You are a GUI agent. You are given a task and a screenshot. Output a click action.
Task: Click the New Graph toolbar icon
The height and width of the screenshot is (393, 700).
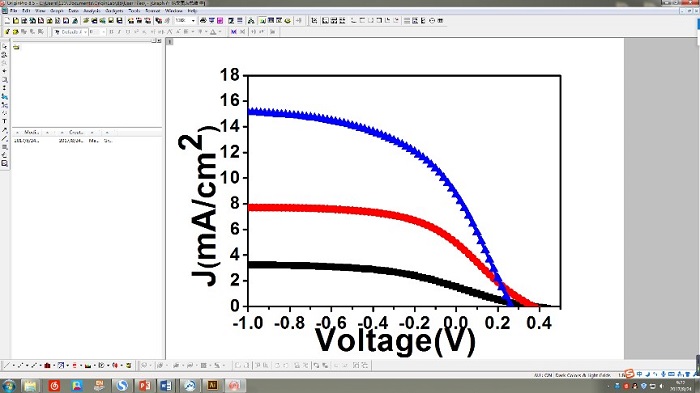click(x=41, y=21)
